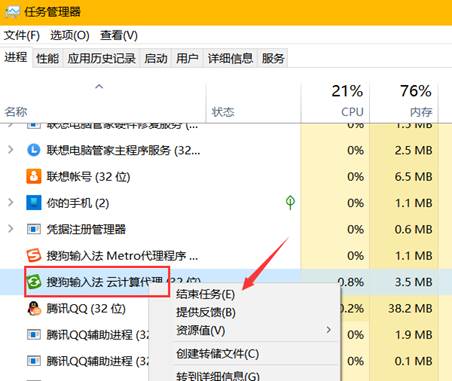Choose 转到详细信息(G) from the context menu

click(218, 376)
